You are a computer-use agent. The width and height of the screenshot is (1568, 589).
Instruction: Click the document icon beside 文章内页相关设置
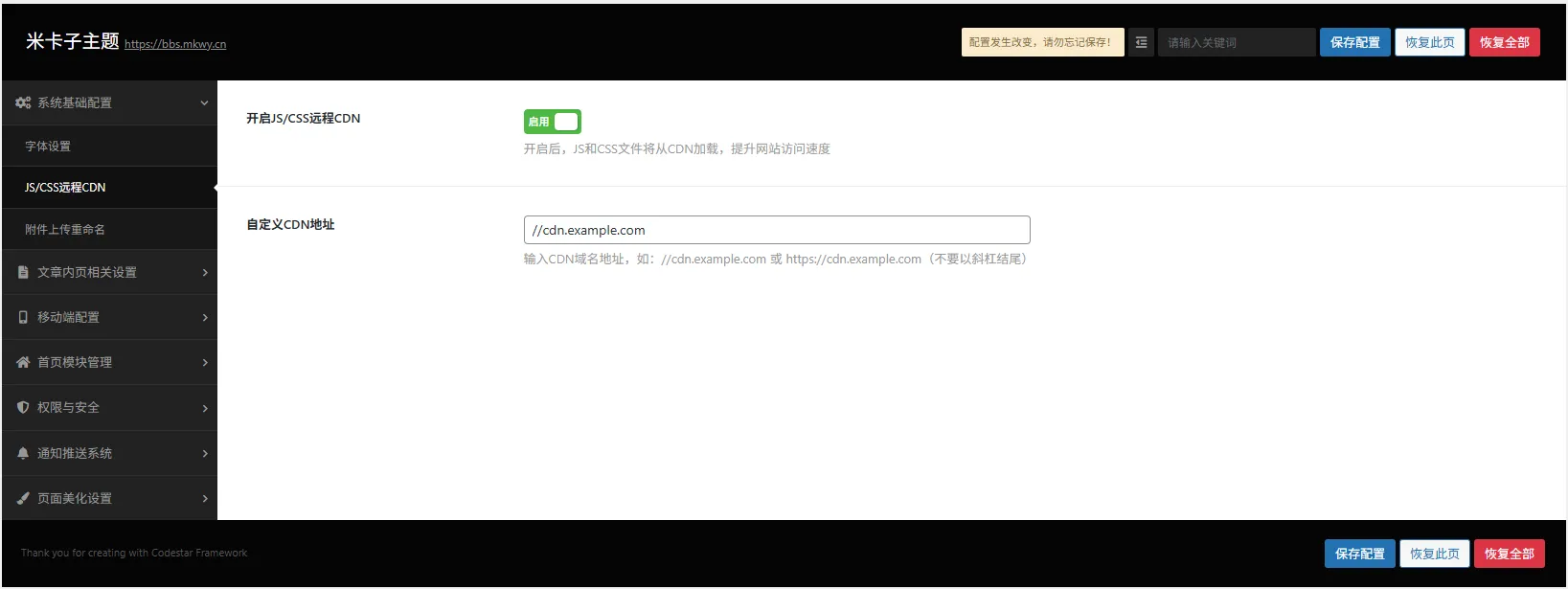[23, 272]
